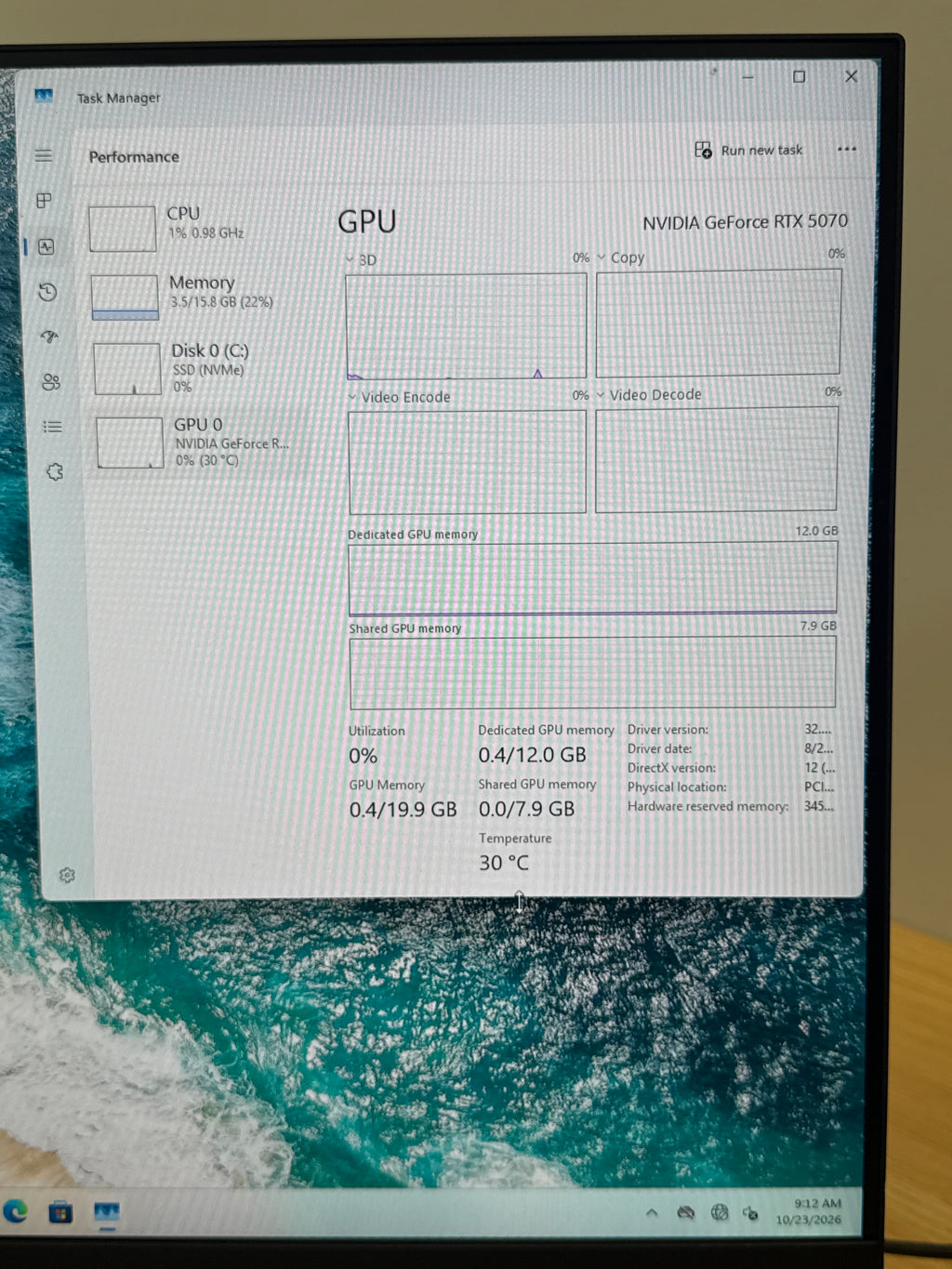Select Disk 0 (C:) in performance list
This screenshot has width=952, height=1269.
point(196,367)
